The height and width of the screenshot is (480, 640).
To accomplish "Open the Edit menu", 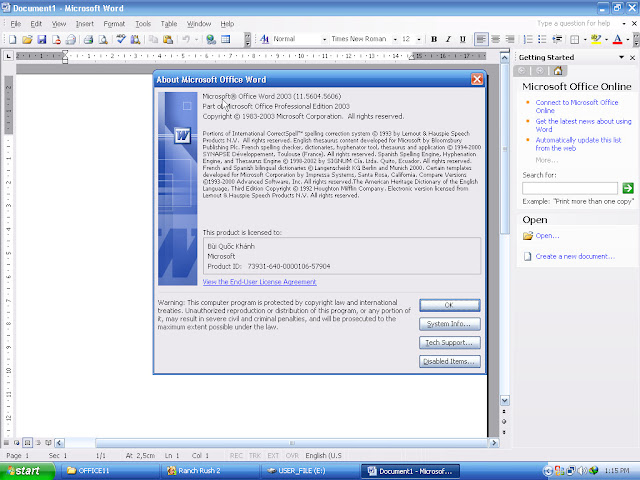I will (36, 24).
